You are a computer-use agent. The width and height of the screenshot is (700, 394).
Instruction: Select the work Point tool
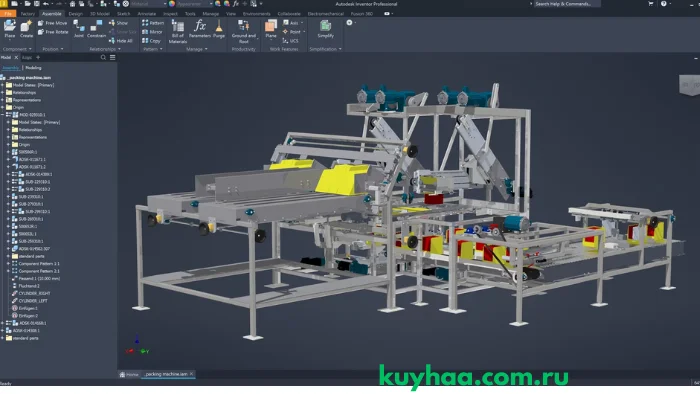(x=293, y=32)
